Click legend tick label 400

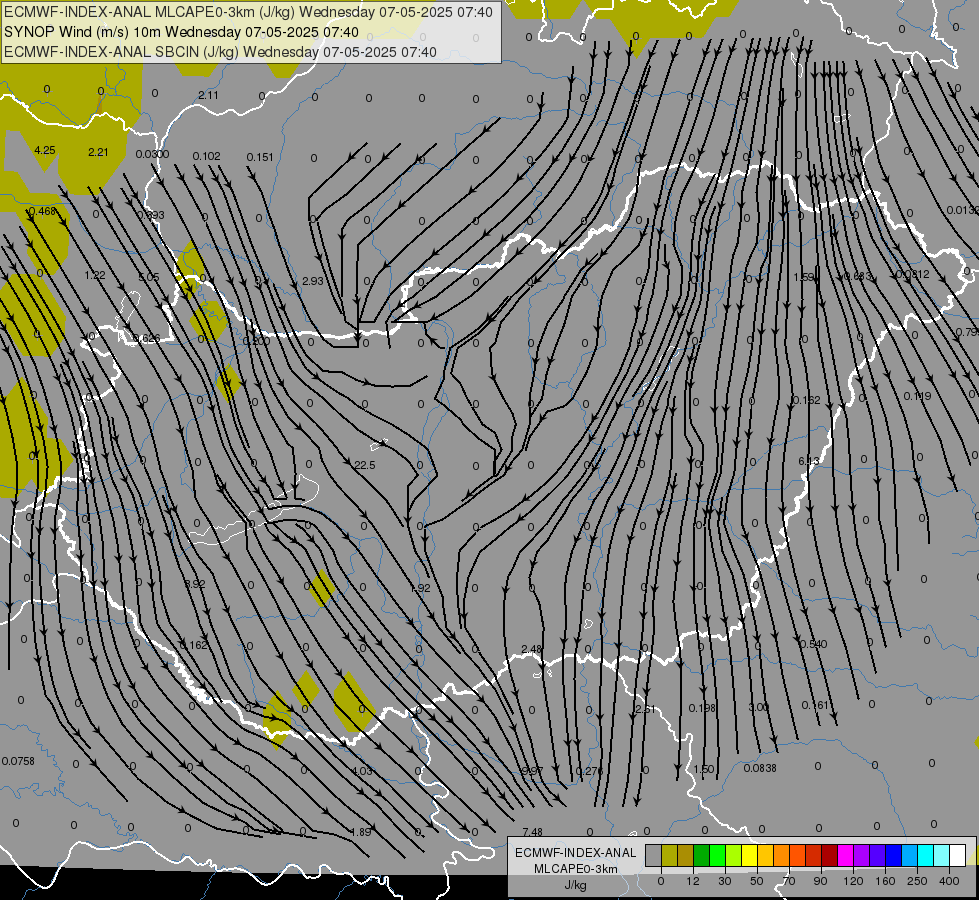pyautogui.click(x=949, y=881)
